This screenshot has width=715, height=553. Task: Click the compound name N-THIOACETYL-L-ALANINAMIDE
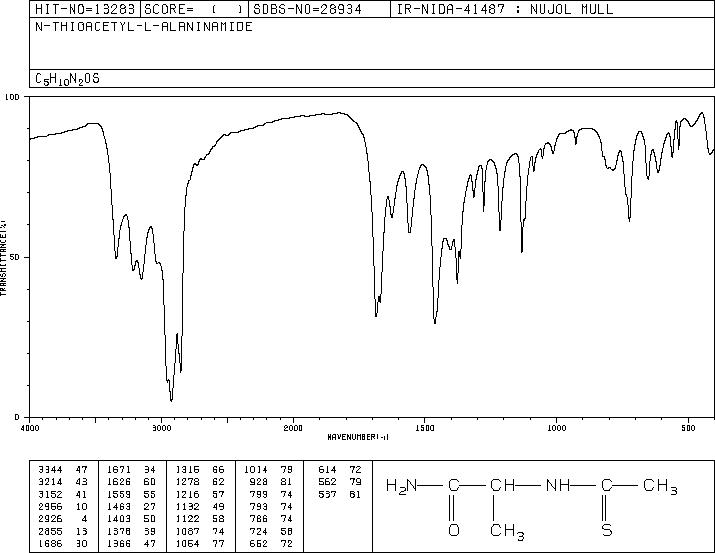pos(143,27)
